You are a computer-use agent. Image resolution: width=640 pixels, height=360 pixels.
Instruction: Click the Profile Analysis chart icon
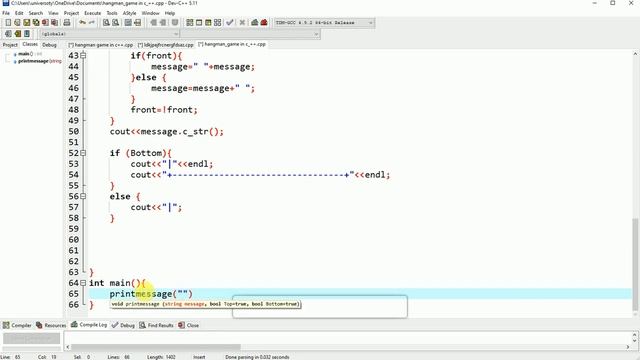click(x=255, y=23)
